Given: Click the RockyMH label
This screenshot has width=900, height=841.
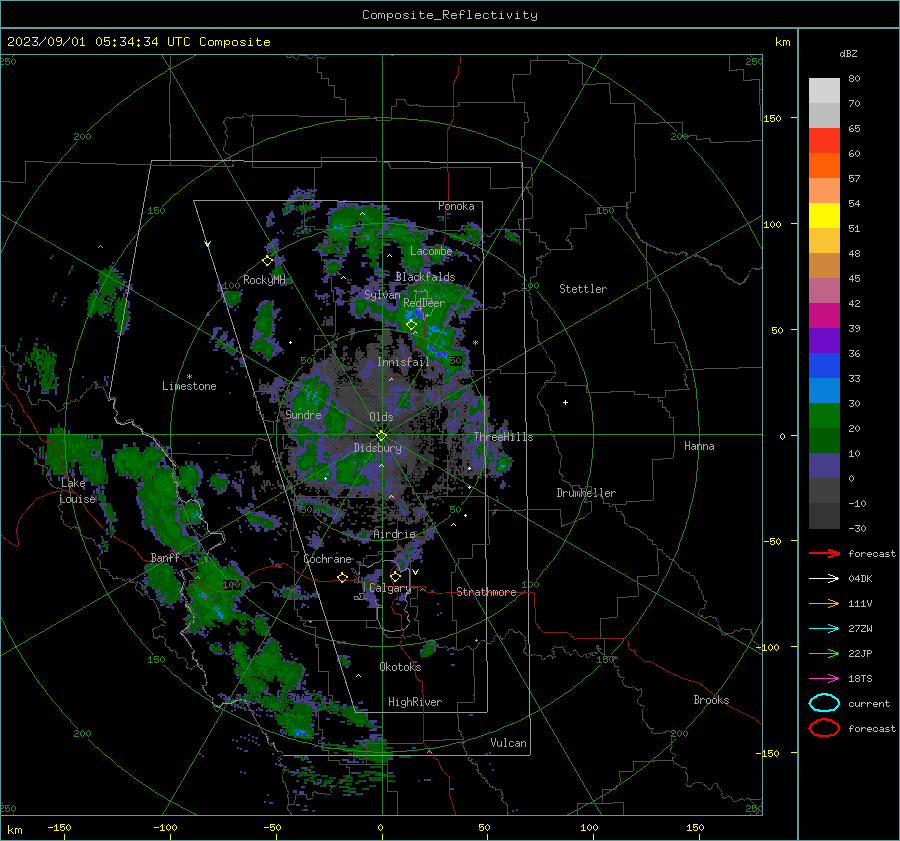Looking at the screenshot, I should [x=264, y=280].
